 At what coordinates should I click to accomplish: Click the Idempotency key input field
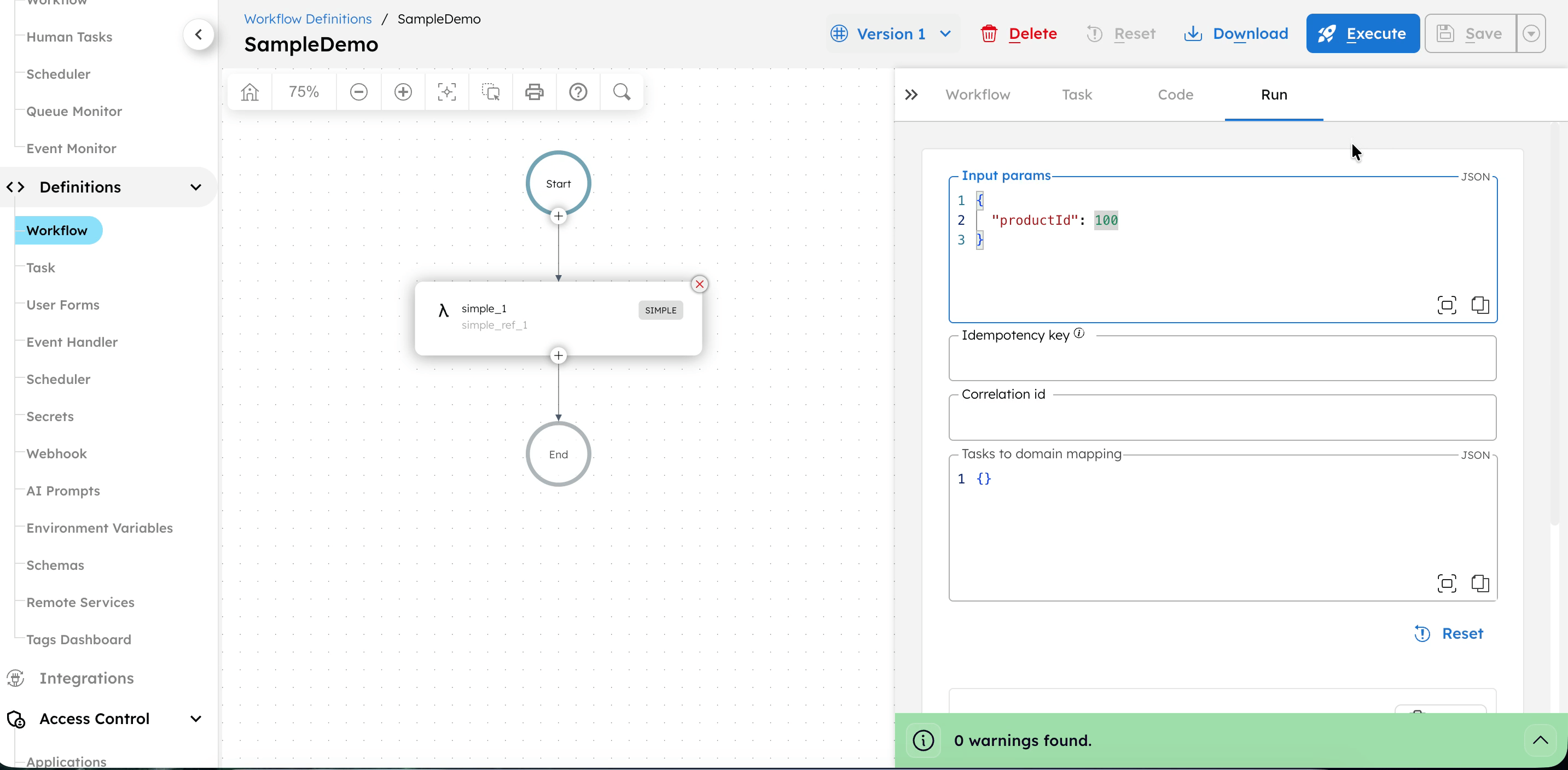1222,358
